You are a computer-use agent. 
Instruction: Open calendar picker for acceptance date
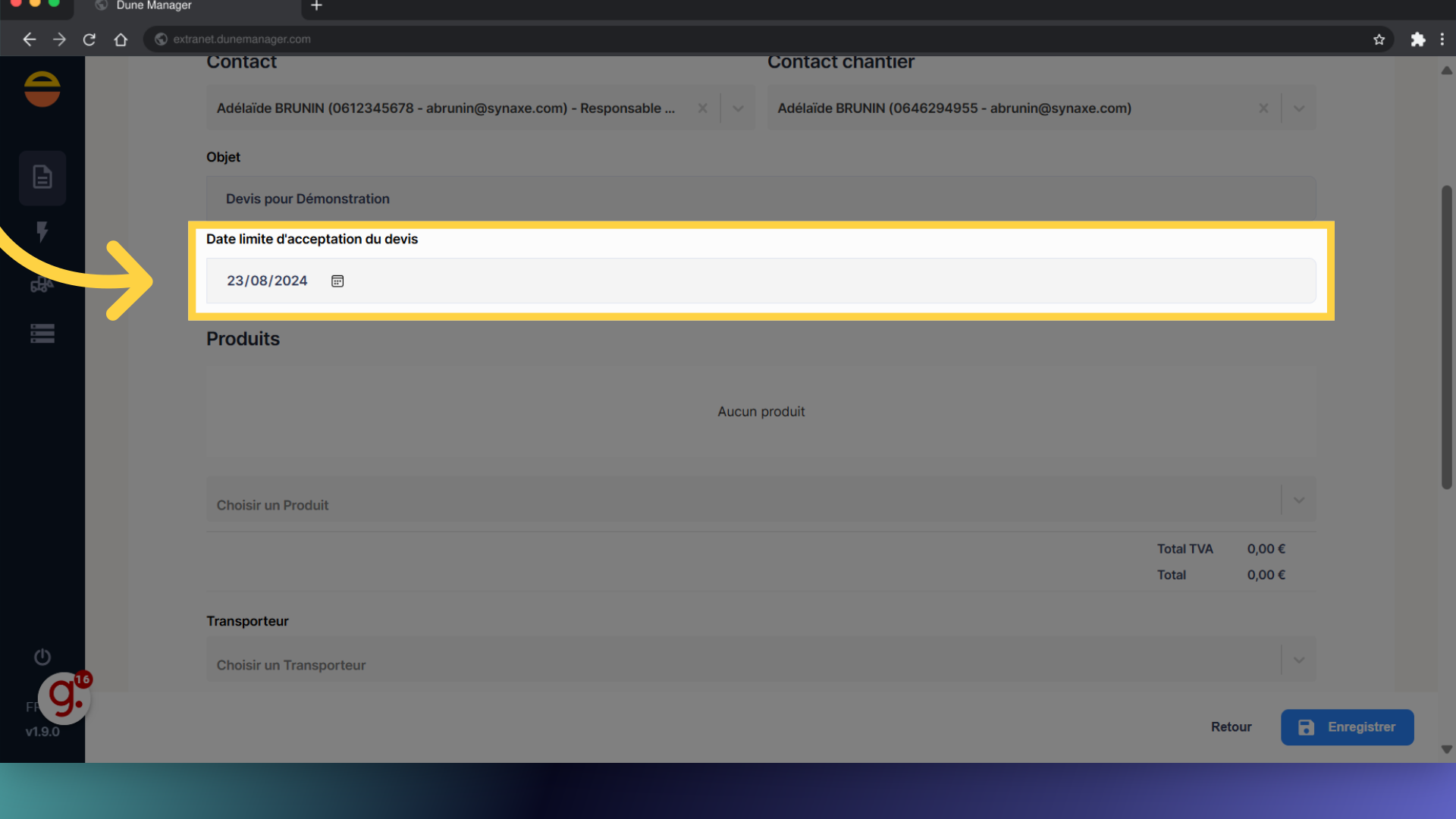[337, 281]
